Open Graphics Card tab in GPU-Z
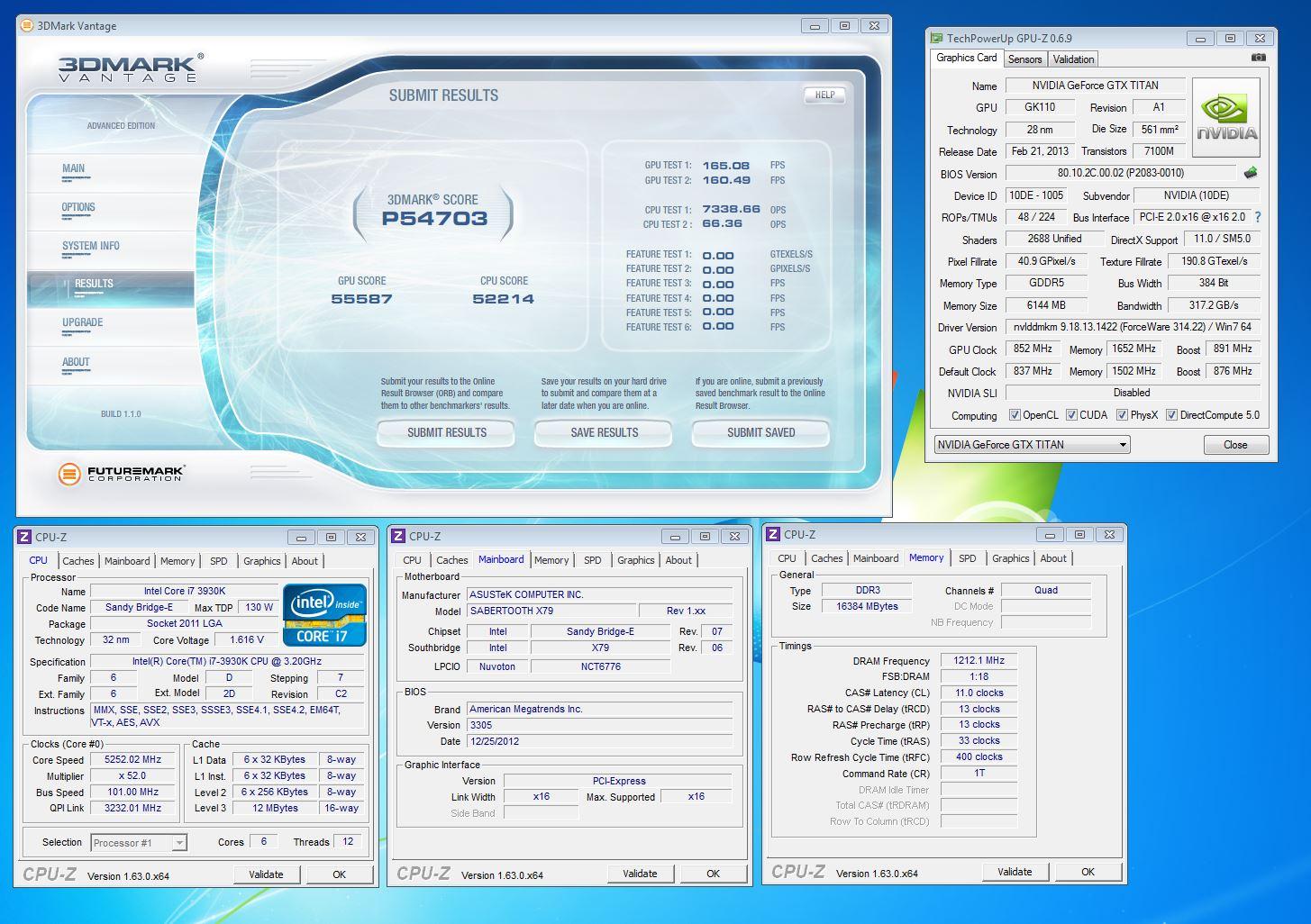 967,58
